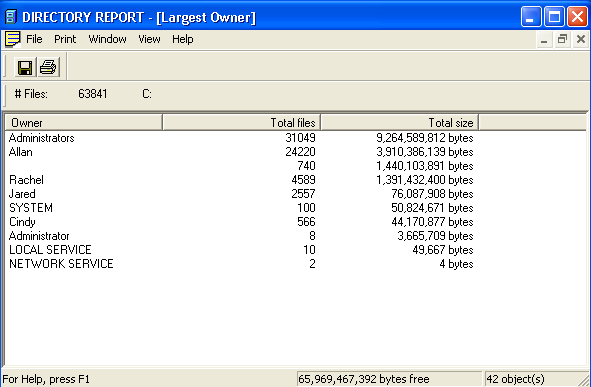This screenshot has width=591, height=387.
Task: Click the 31049 total files value
Action: [300, 138]
